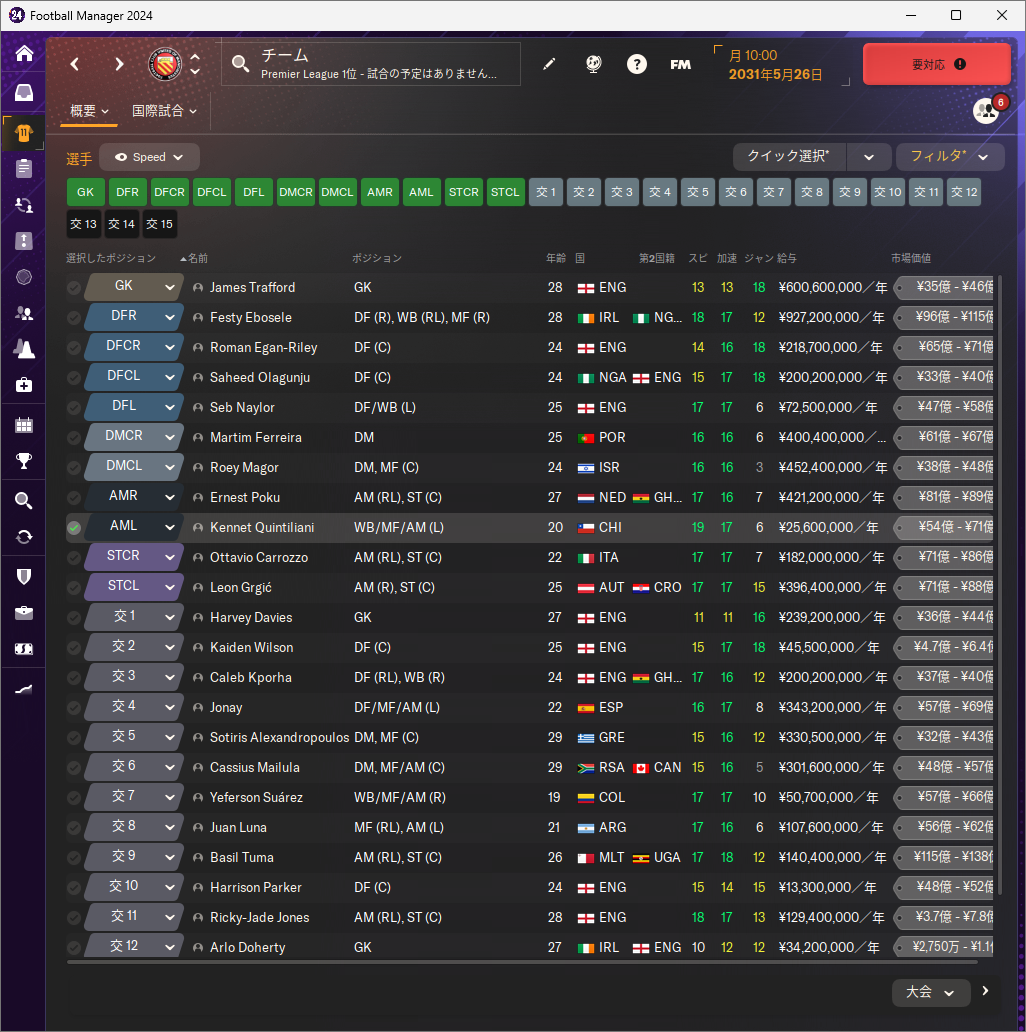The height and width of the screenshot is (1032, 1026).
Task: Open the STCR position dropdown for Ottavio Carrozzo
Action: pyautogui.click(x=135, y=557)
